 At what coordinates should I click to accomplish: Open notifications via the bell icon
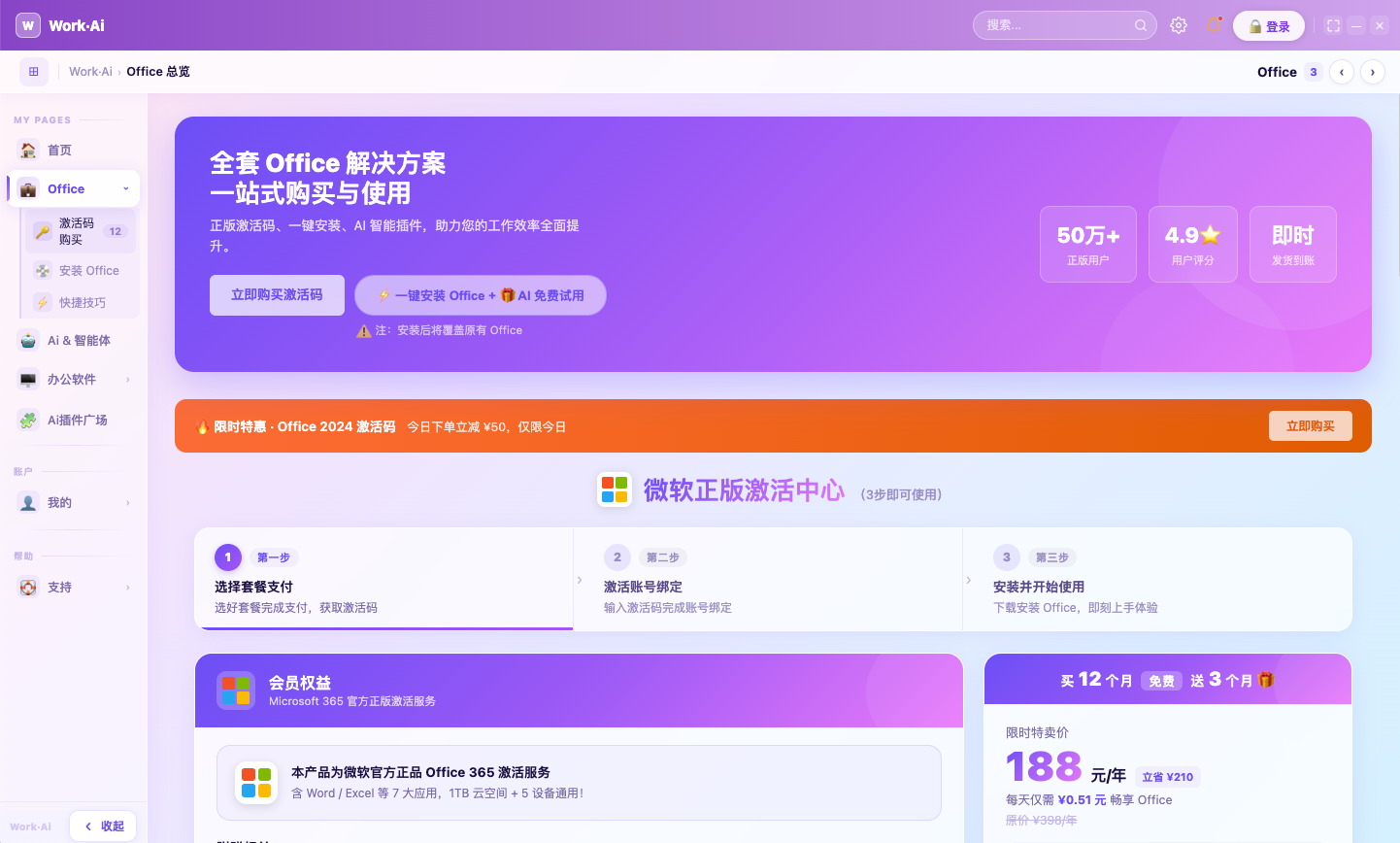point(1214,25)
